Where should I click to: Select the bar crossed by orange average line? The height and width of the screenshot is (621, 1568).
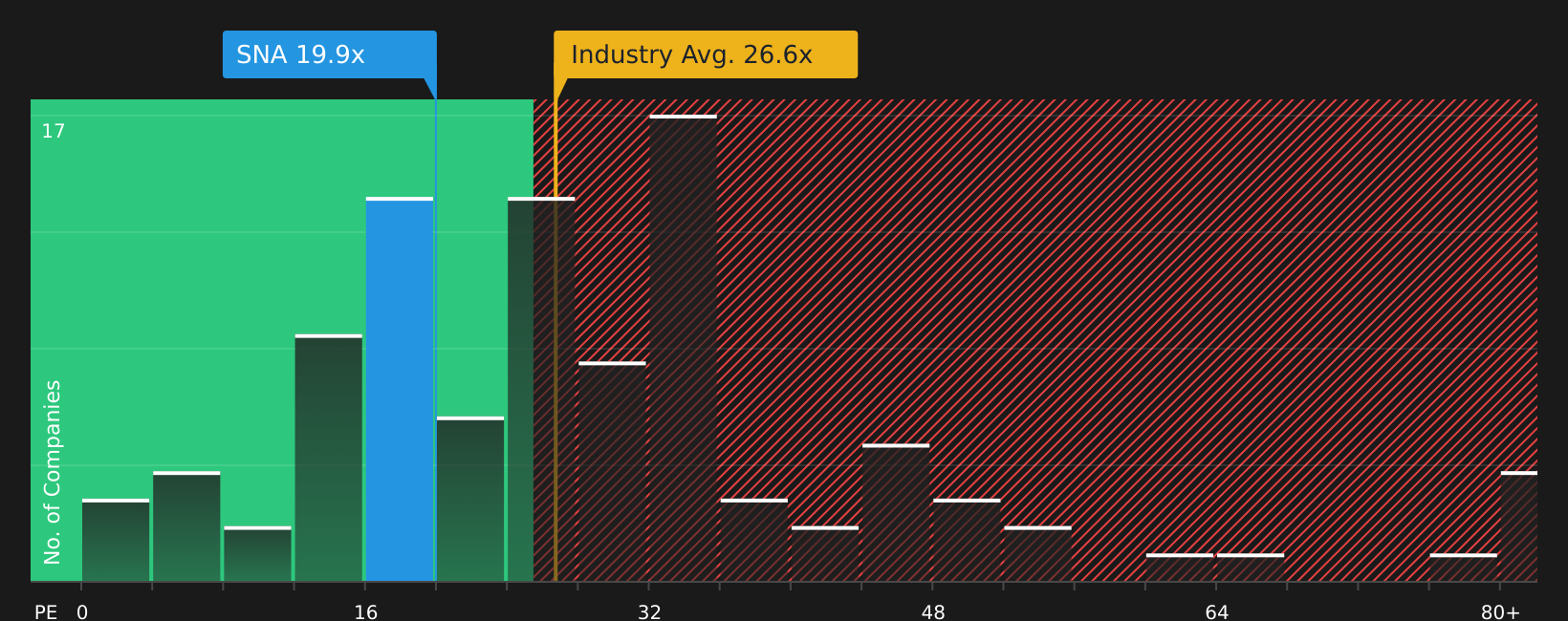541,390
